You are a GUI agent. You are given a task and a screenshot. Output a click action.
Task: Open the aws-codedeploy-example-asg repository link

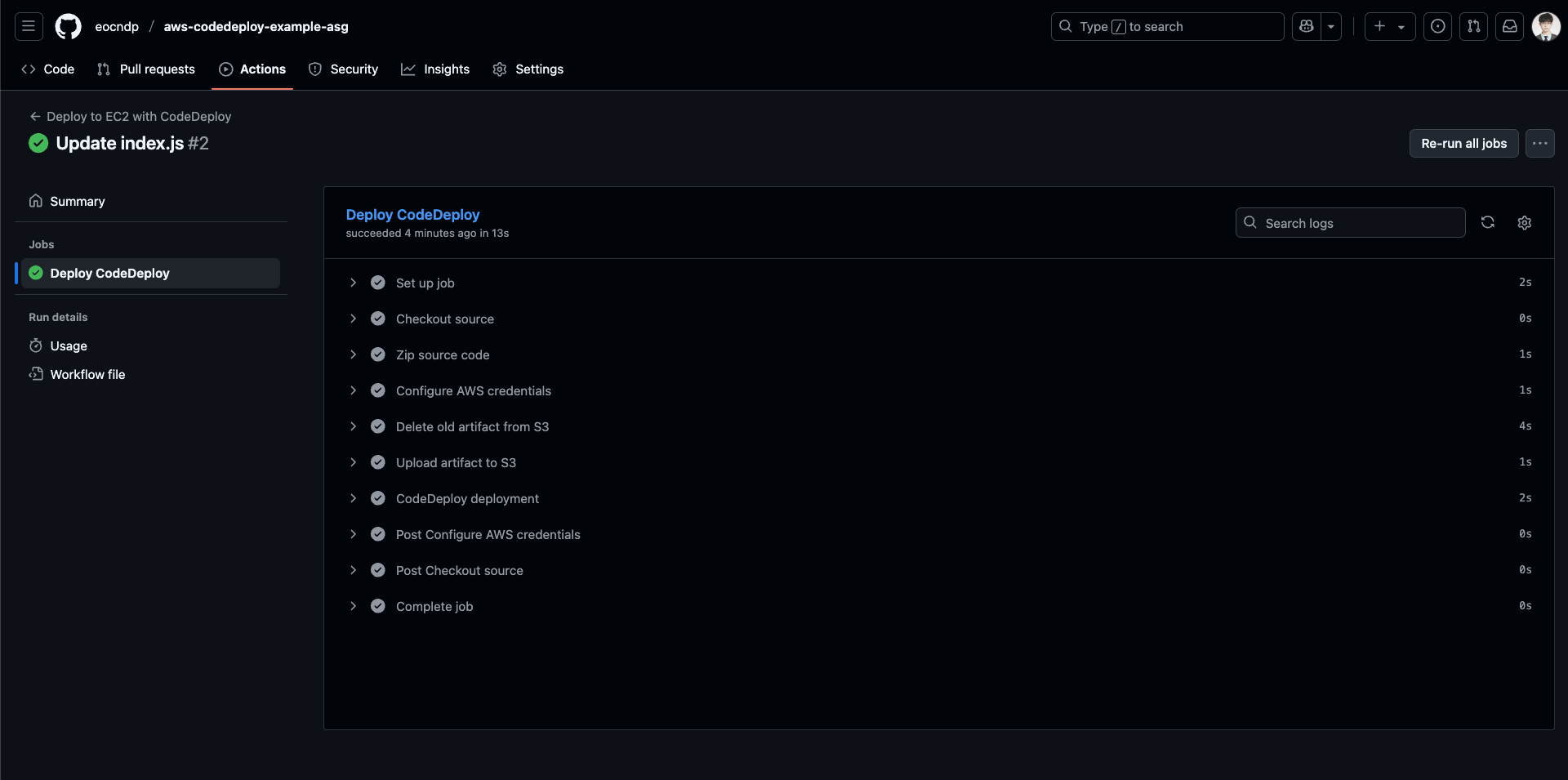pos(256,26)
